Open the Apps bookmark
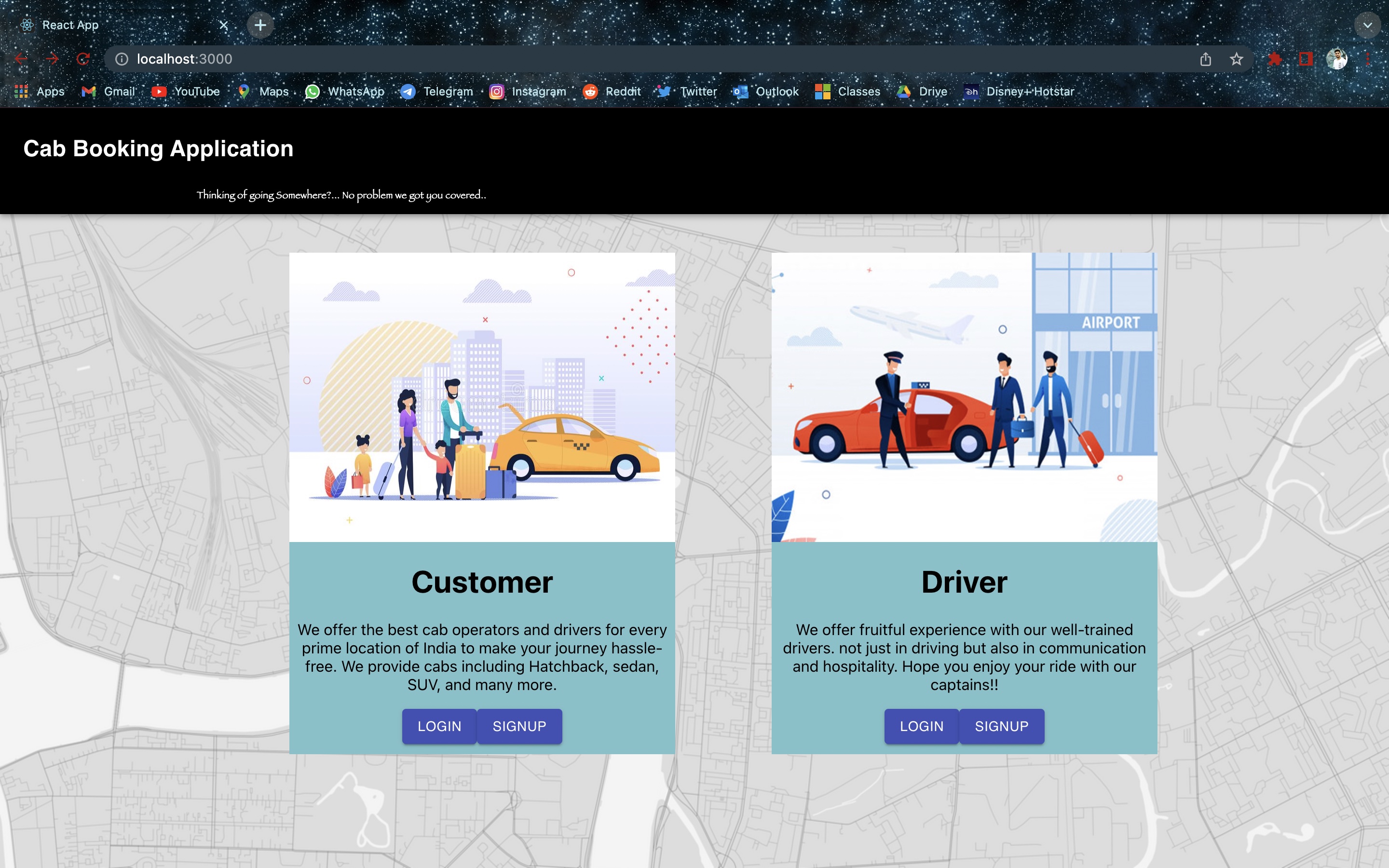1389x868 pixels. pyautogui.click(x=39, y=91)
